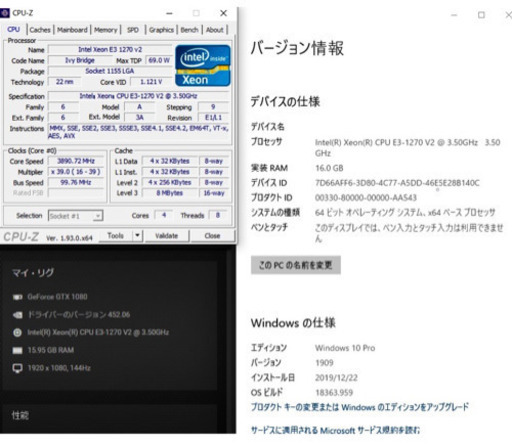The image size is (512, 446).
Task: Click the L1 Data value '4 x 32 KBytes'
Action: tap(170, 161)
